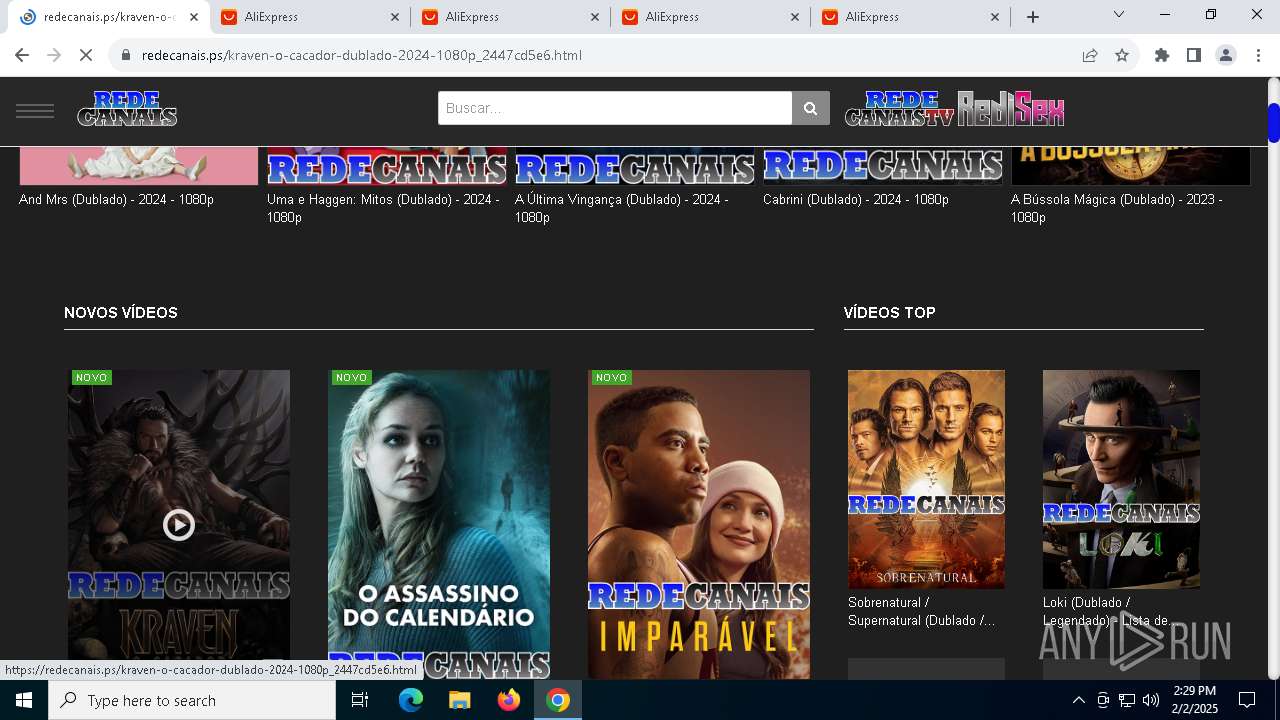Close the redecanais.ps tab
Viewport: 1280px width, 720px height.
pos(194,17)
